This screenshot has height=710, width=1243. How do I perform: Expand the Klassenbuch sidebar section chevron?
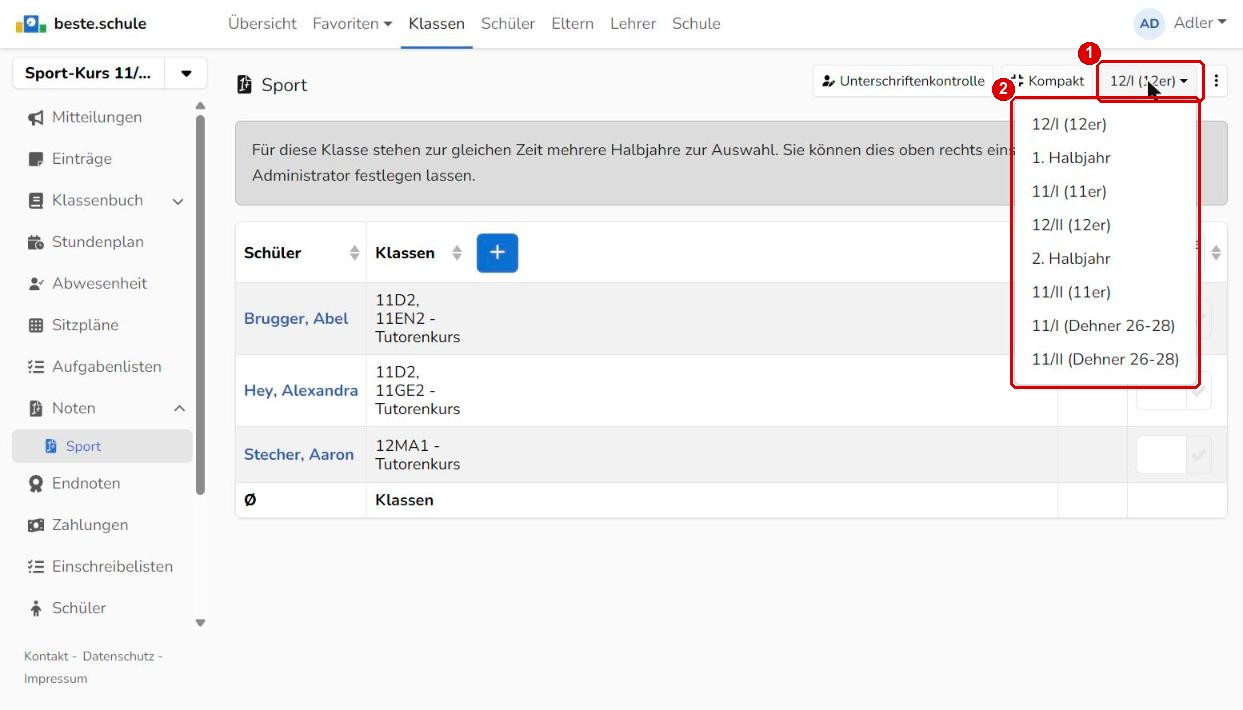click(178, 201)
